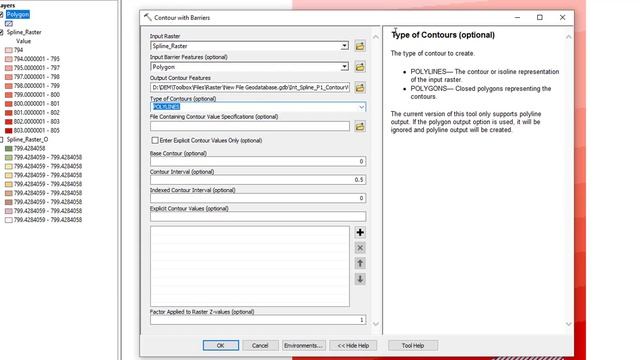Click help pane scroll down arrow
The height and width of the screenshot is (360, 640).
pos(569,324)
